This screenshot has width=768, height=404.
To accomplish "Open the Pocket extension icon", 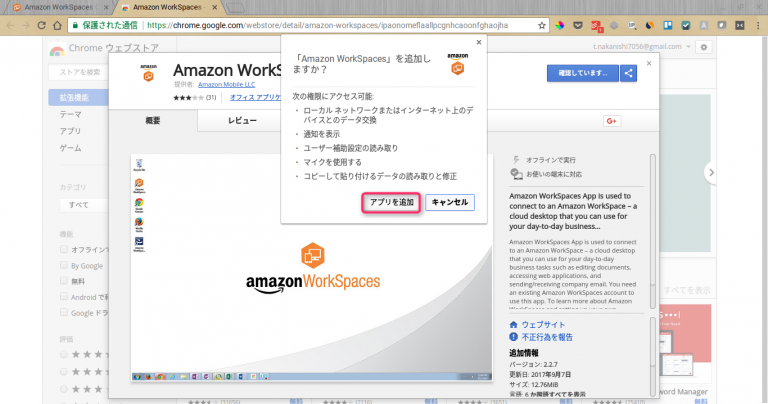I will [578, 25].
